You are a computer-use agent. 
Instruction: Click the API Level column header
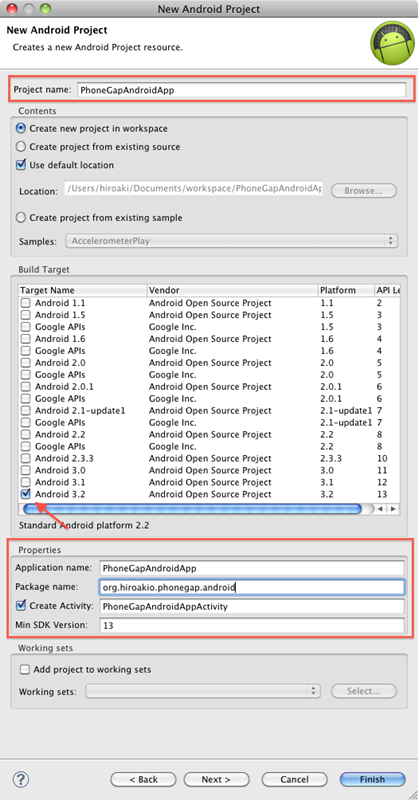pos(387,290)
